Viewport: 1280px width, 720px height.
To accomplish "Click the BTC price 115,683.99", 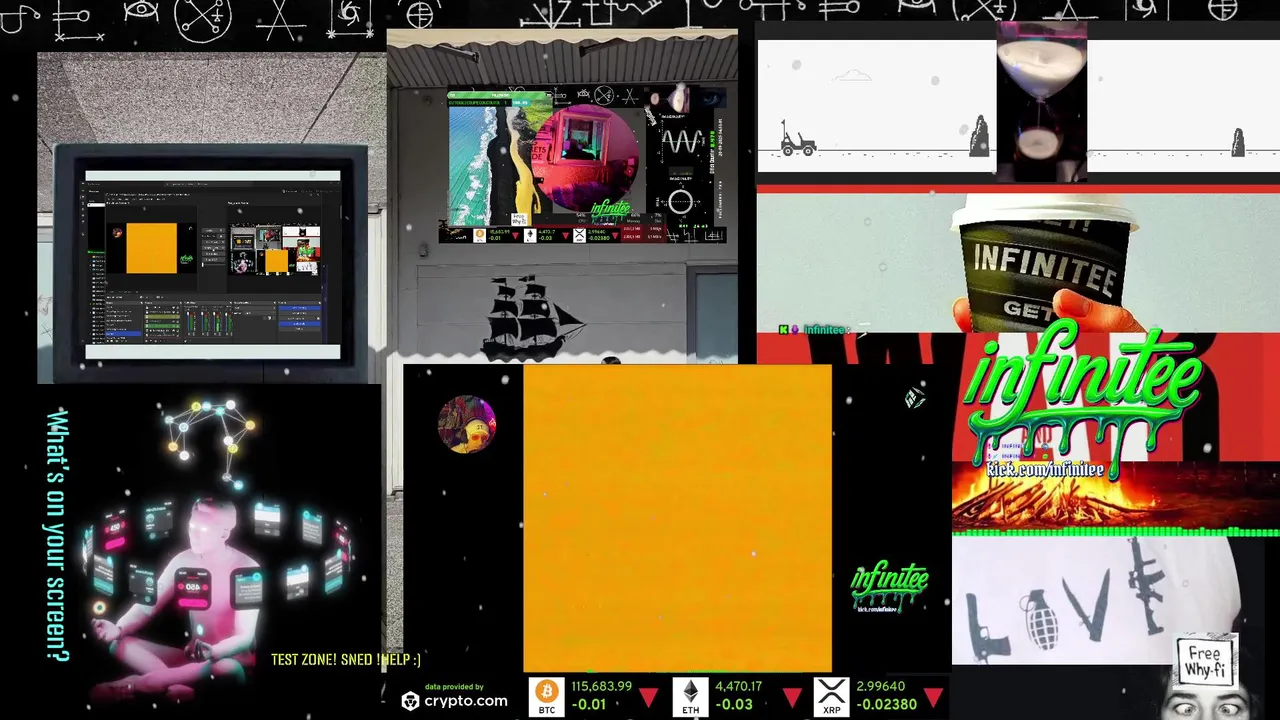I will [x=601, y=686].
